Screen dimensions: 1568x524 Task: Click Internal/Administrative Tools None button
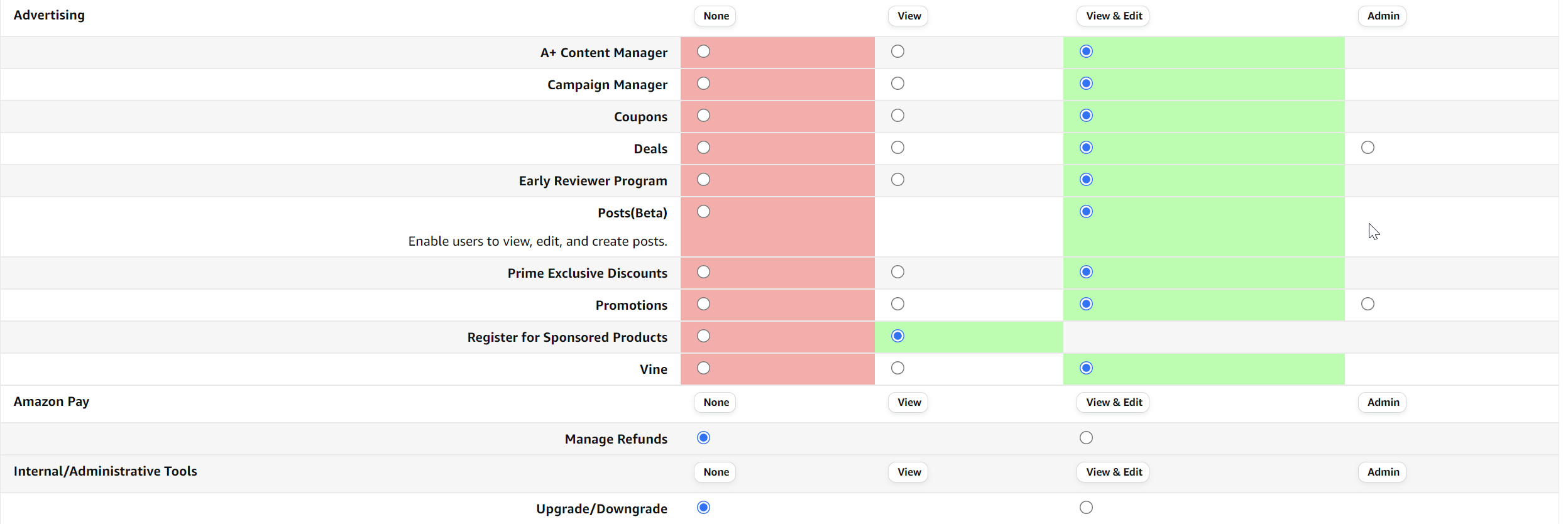pyautogui.click(x=715, y=472)
